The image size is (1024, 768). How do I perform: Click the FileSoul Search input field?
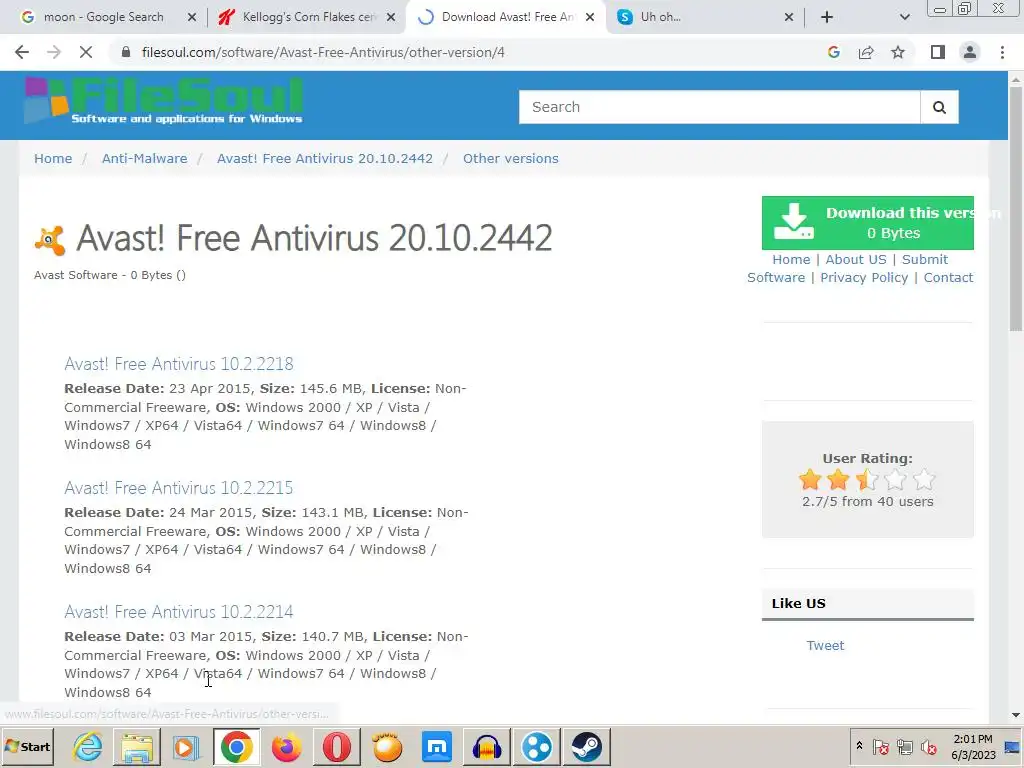[720, 107]
